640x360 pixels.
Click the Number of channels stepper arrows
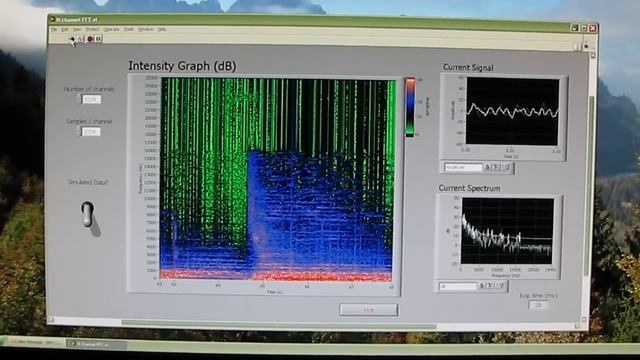[78, 99]
